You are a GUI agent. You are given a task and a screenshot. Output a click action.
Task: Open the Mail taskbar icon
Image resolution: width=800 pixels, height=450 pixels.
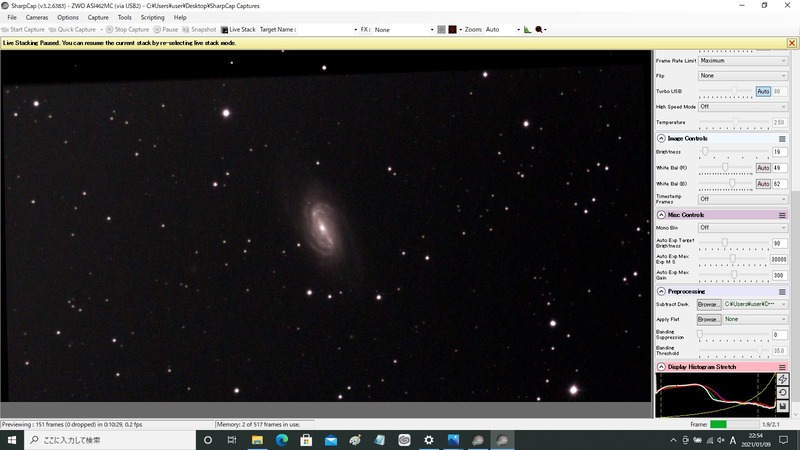coord(331,440)
